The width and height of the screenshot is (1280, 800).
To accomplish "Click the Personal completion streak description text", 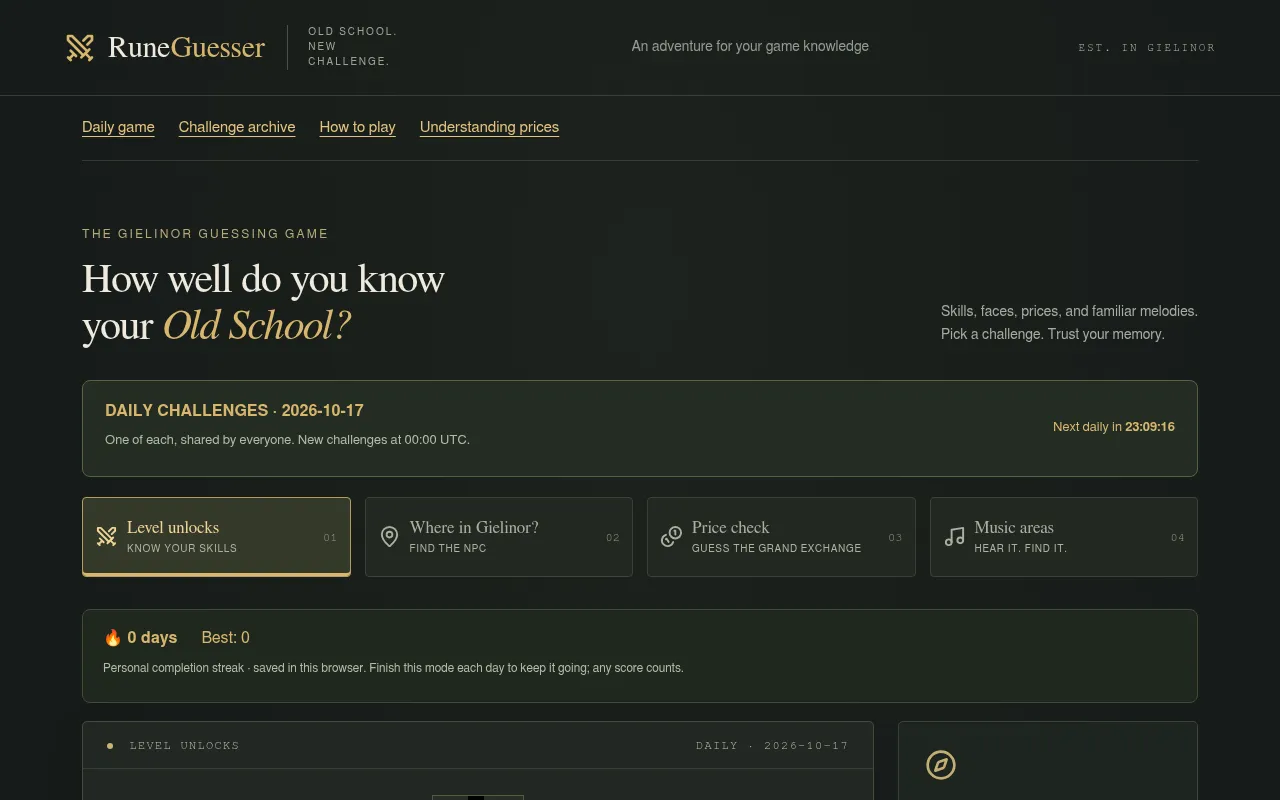I will click(x=393, y=668).
